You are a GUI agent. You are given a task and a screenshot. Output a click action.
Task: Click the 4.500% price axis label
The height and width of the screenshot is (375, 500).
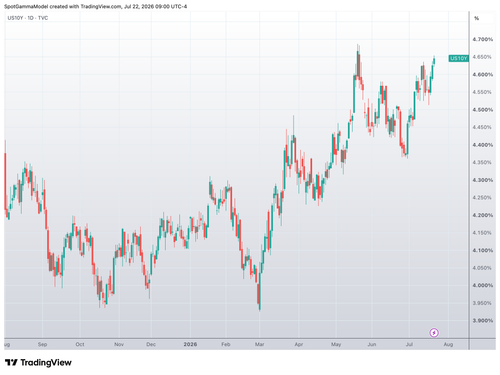click(482, 110)
